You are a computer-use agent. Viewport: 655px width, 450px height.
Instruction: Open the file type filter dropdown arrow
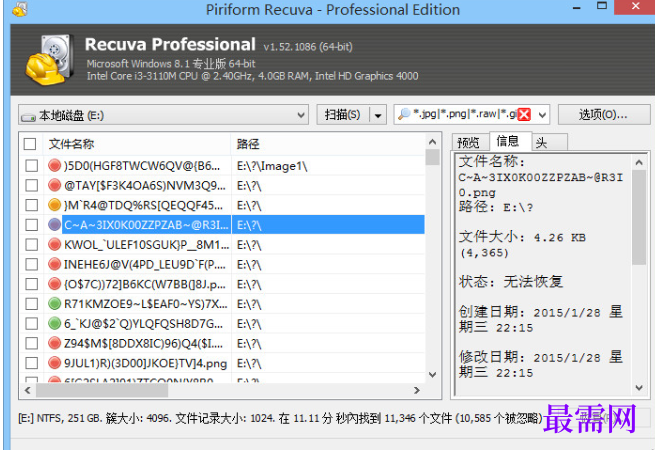[x=542, y=114]
